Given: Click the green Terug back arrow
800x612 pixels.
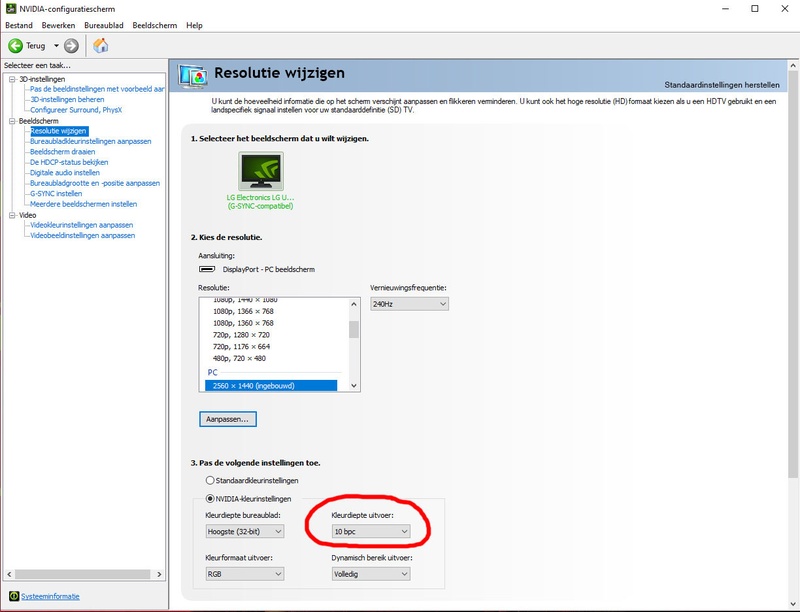Looking at the screenshot, I should (15, 46).
